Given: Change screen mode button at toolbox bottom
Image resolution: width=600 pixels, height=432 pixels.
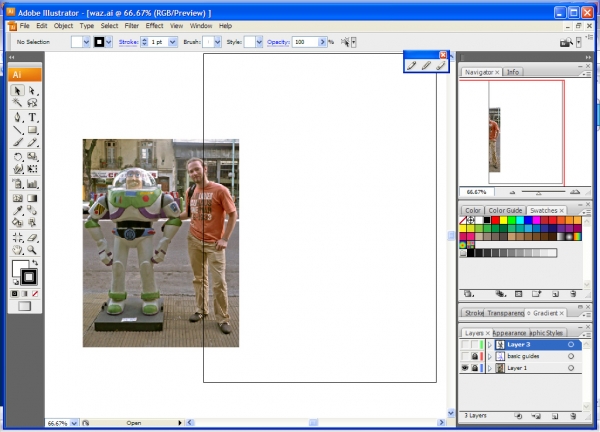Looking at the screenshot, I should coord(24,306).
